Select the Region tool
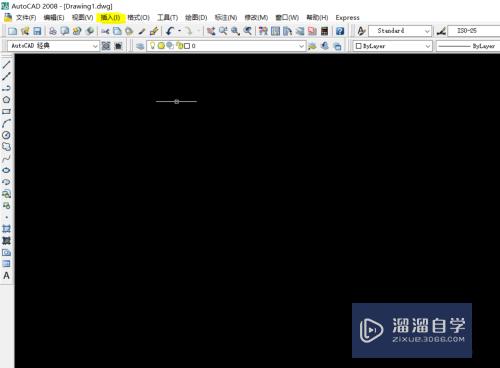This screenshot has height=368, width=500. click(6, 252)
